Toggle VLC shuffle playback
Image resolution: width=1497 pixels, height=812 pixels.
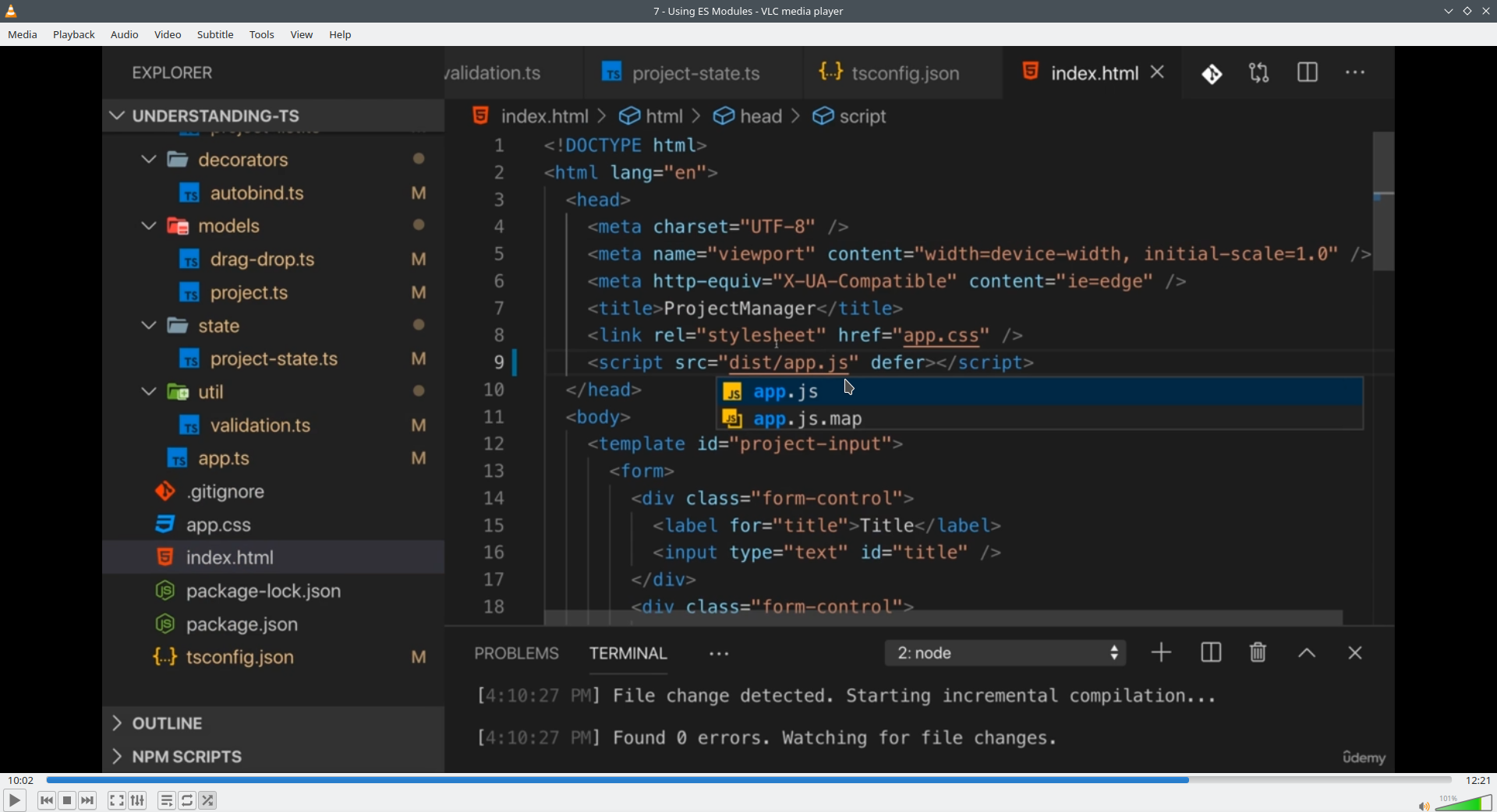(x=208, y=800)
